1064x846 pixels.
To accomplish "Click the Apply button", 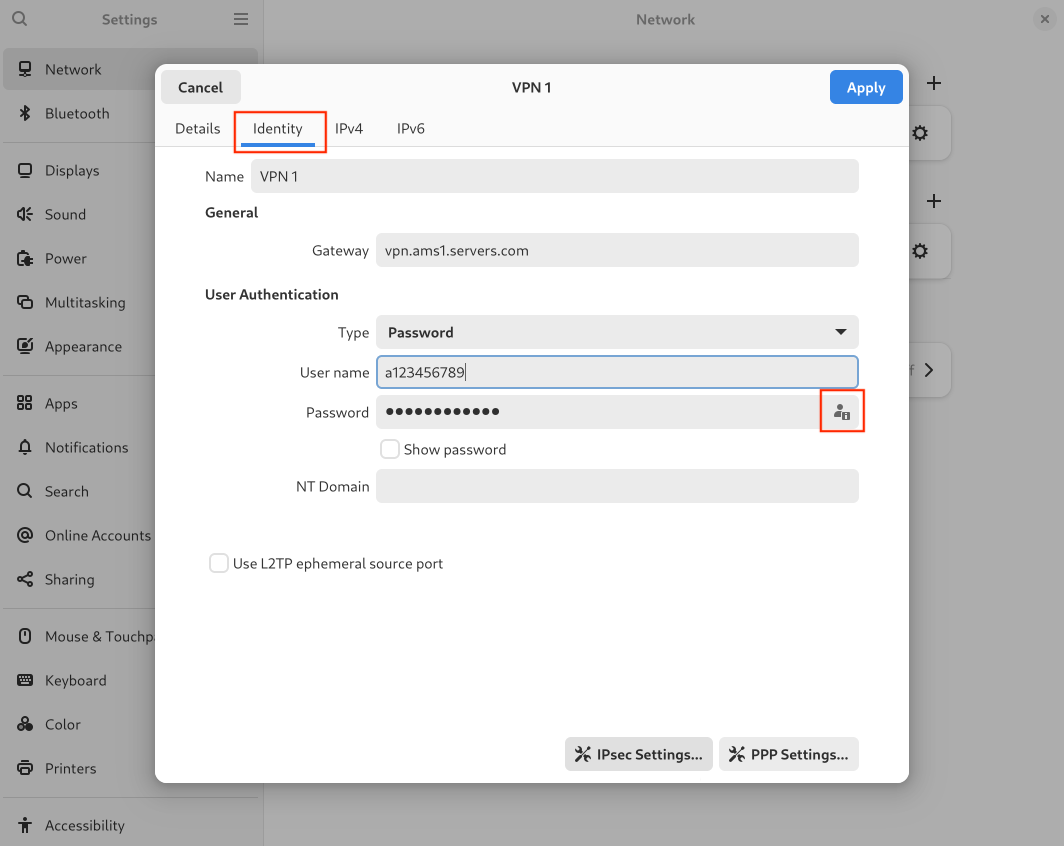I will coord(866,88).
